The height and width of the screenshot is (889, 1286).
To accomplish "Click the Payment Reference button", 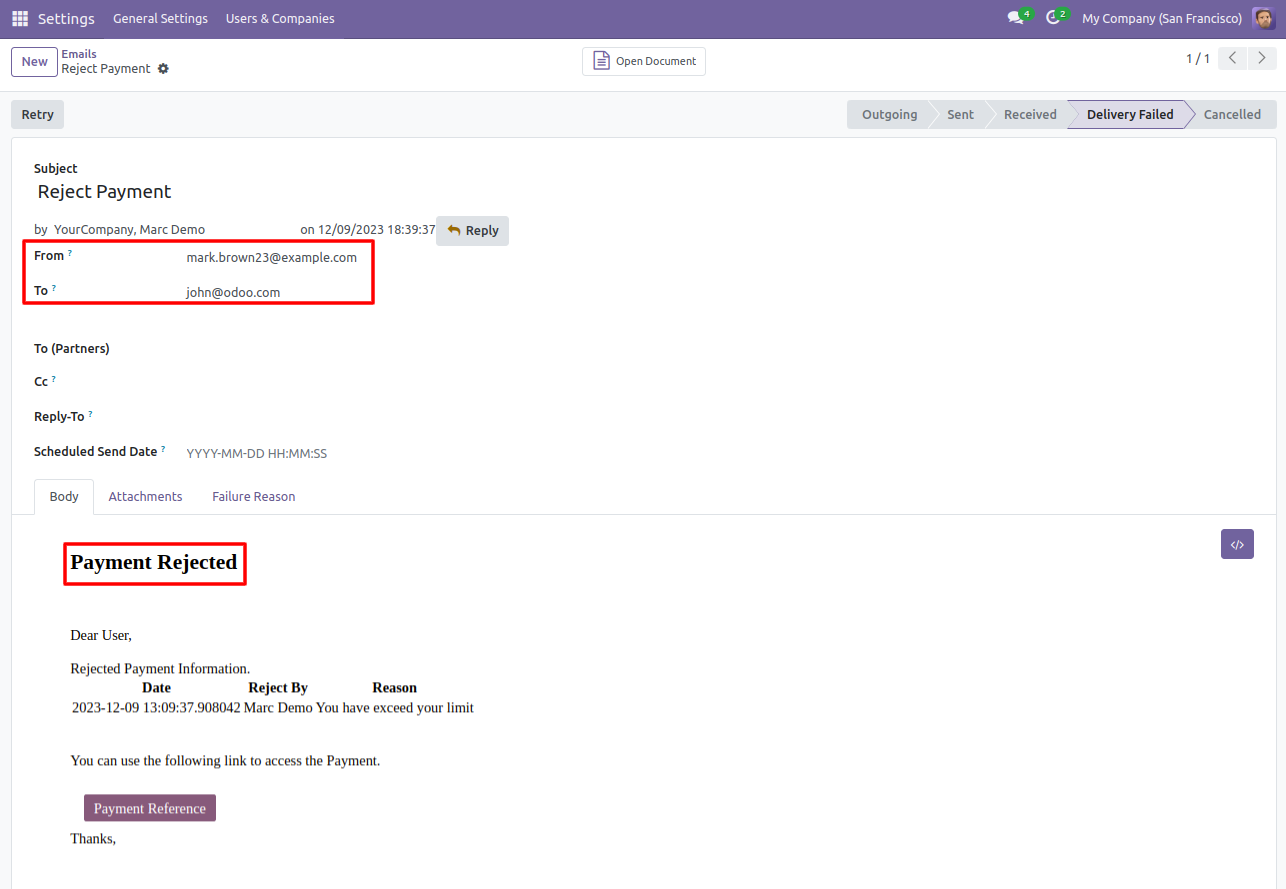I will tap(150, 808).
